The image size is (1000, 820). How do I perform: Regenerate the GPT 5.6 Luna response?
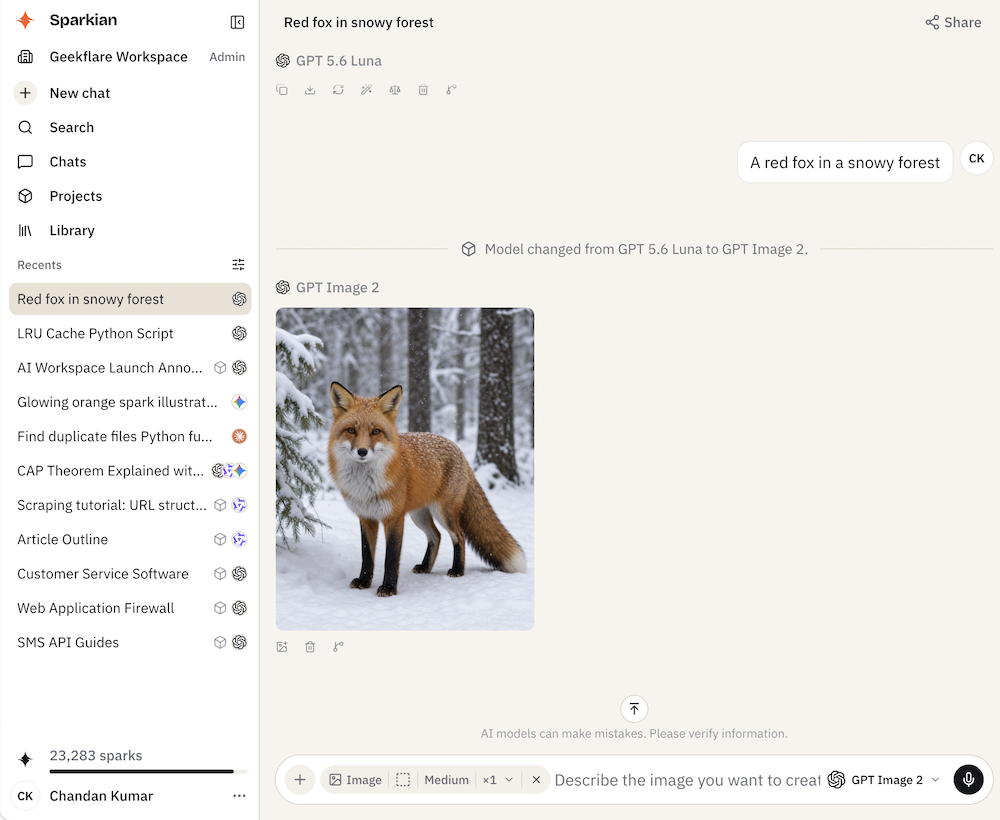click(x=338, y=90)
